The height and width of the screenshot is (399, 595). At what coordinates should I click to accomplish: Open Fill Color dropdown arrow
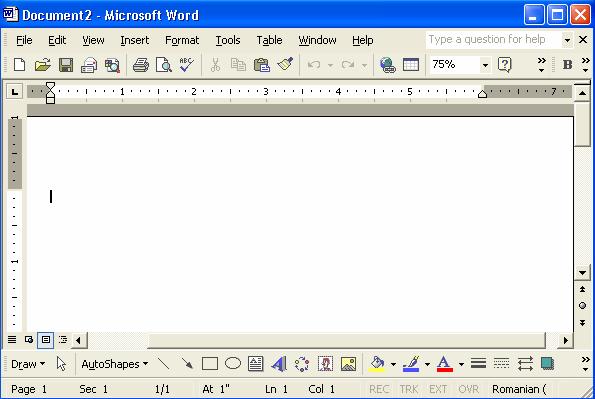pos(393,364)
